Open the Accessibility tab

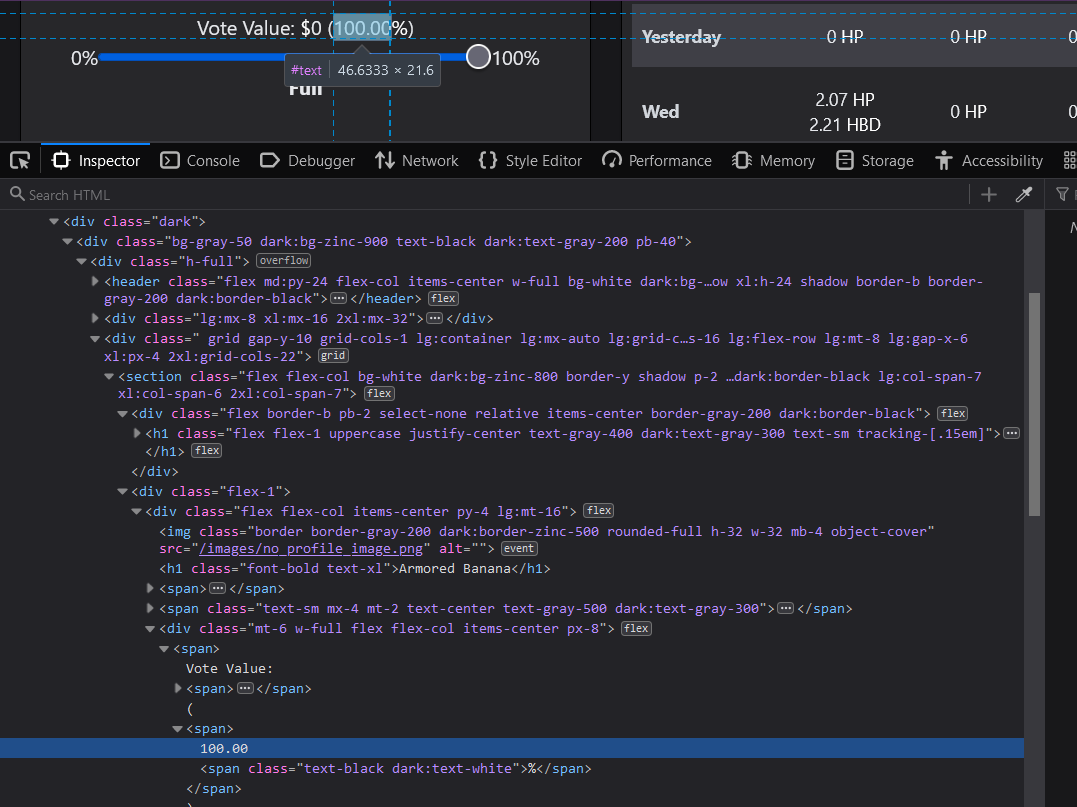(989, 161)
